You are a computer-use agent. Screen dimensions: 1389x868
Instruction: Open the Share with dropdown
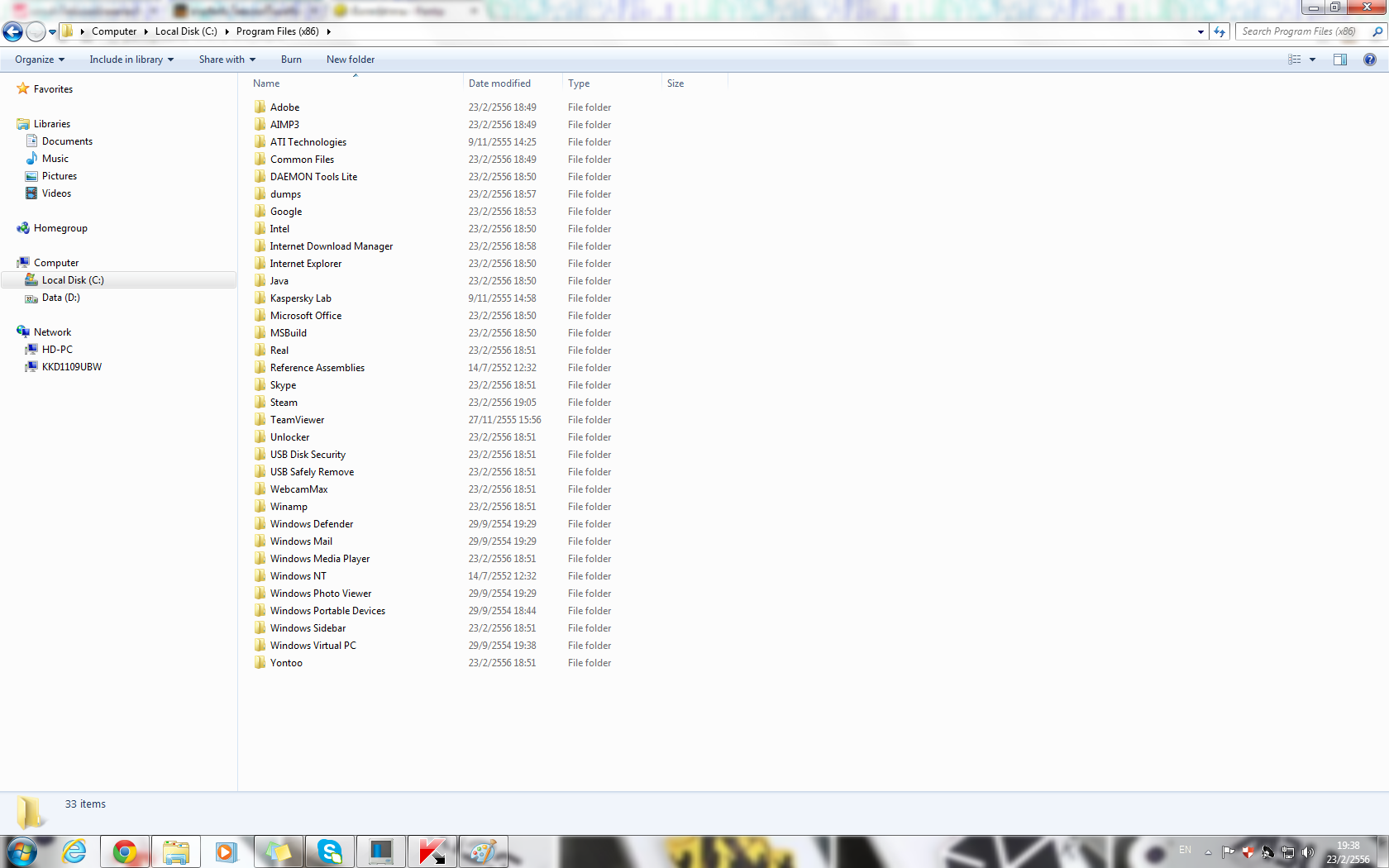point(227,60)
